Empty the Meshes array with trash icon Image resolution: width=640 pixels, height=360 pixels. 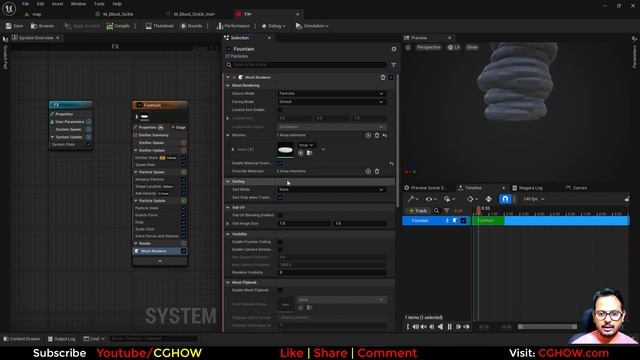(377, 135)
